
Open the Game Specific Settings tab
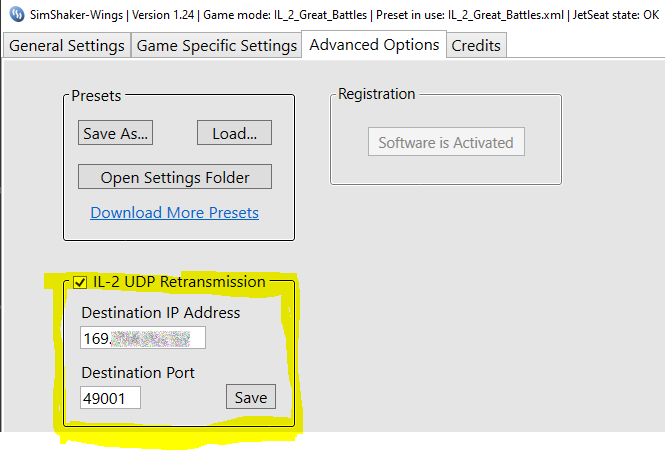[216, 45]
